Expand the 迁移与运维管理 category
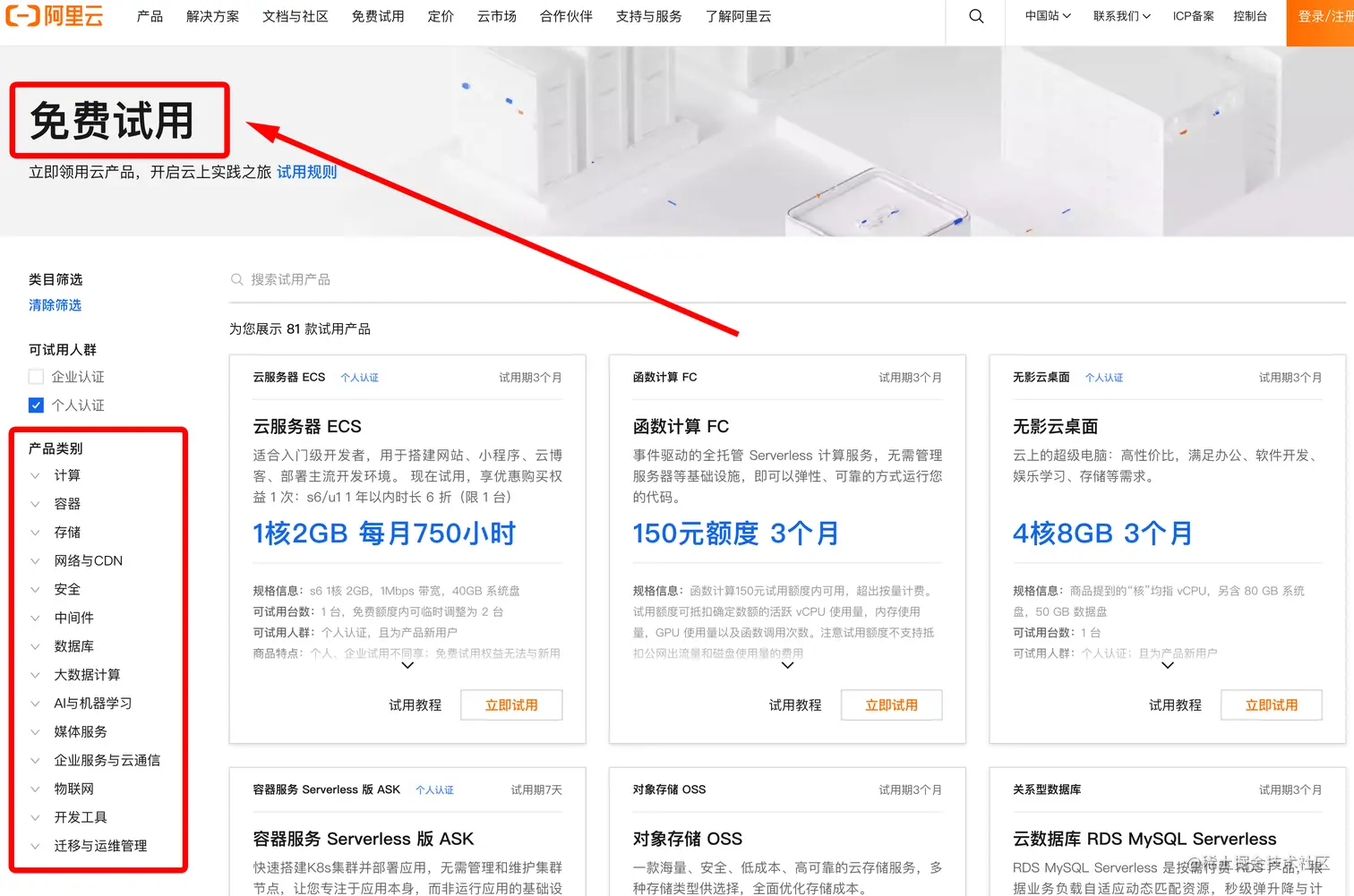The width and height of the screenshot is (1354, 896). [x=36, y=846]
